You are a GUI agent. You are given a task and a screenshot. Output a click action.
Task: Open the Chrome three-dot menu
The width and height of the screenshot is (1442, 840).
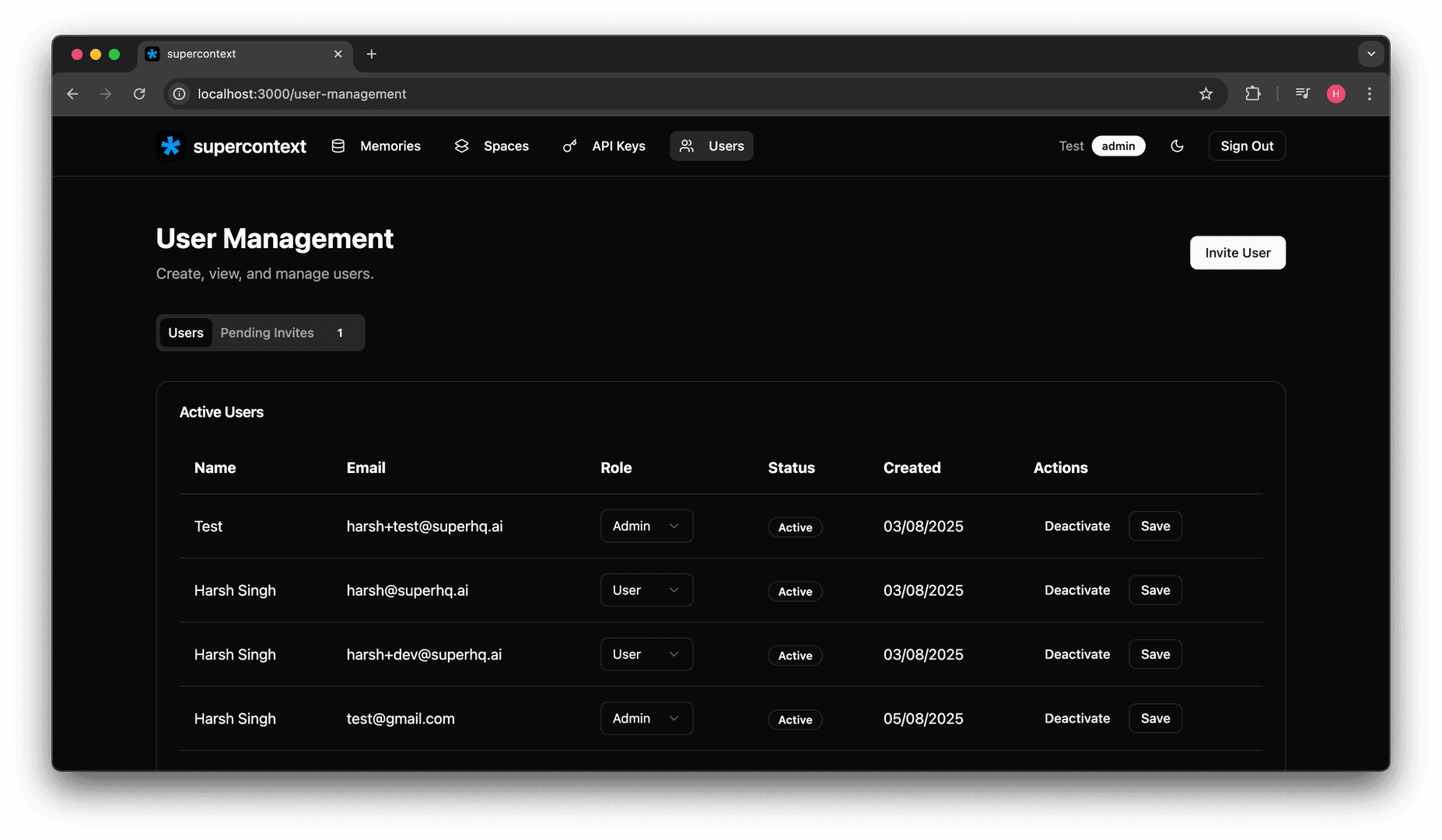pos(1369,94)
